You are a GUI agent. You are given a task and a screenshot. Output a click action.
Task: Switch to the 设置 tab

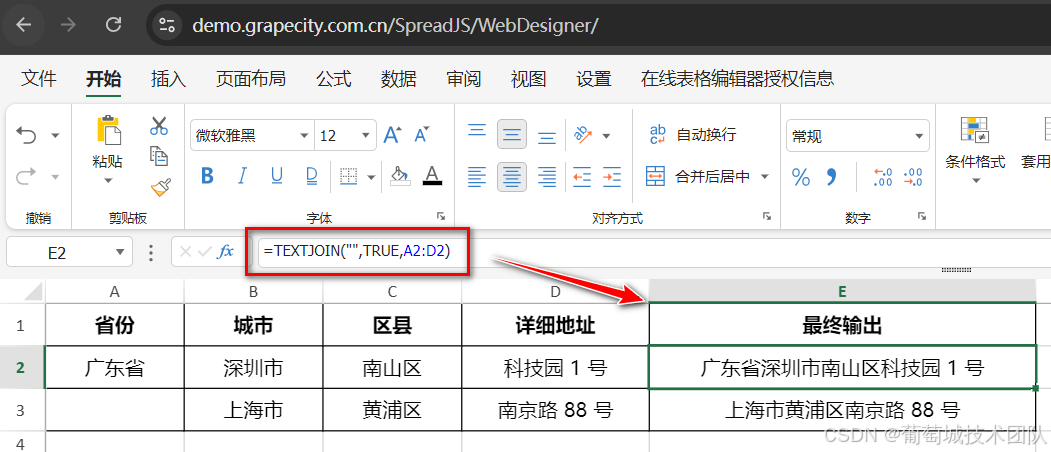594,78
